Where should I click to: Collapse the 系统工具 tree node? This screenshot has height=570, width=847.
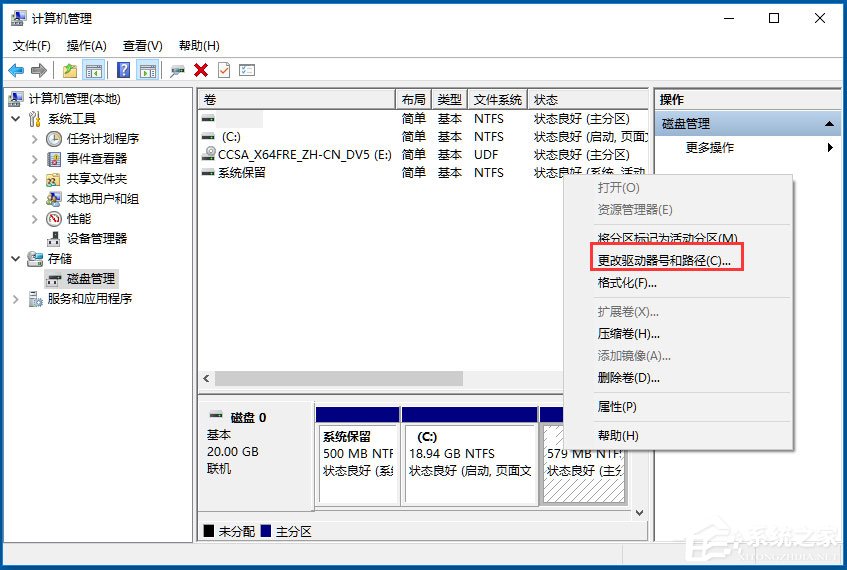pos(15,118)
